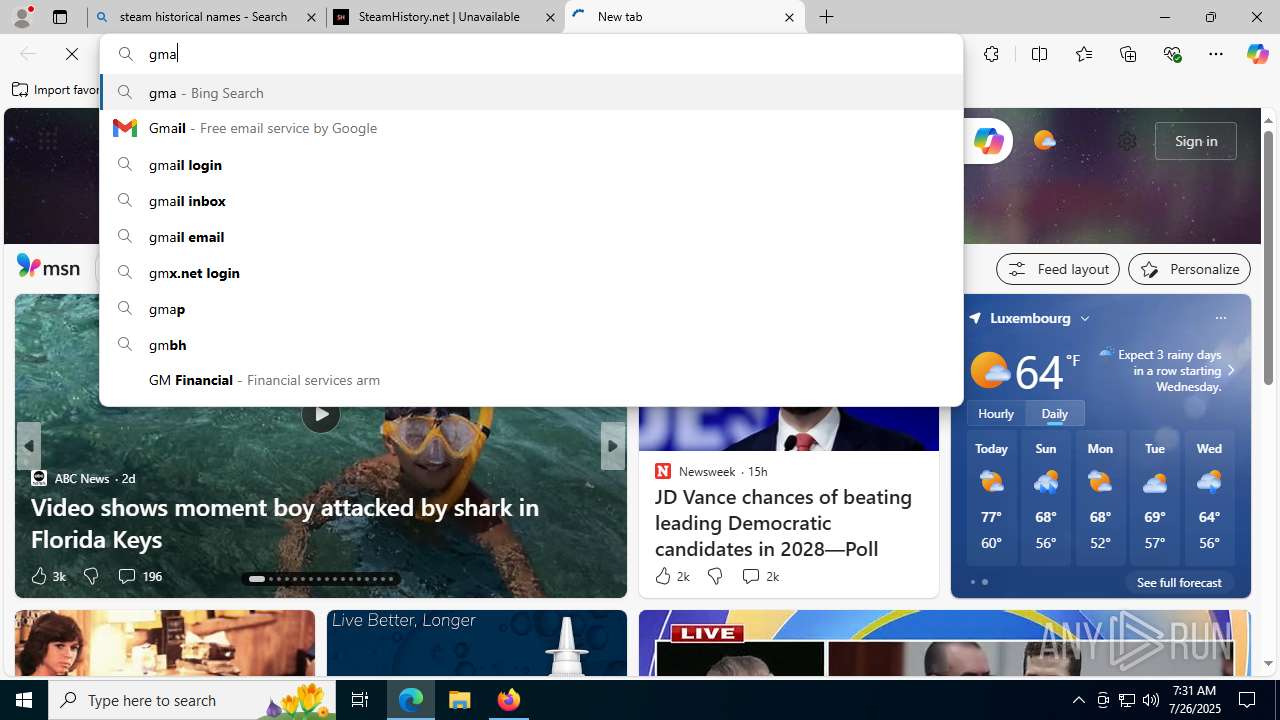Choose the gmail email suggestion

pos(531,236)
